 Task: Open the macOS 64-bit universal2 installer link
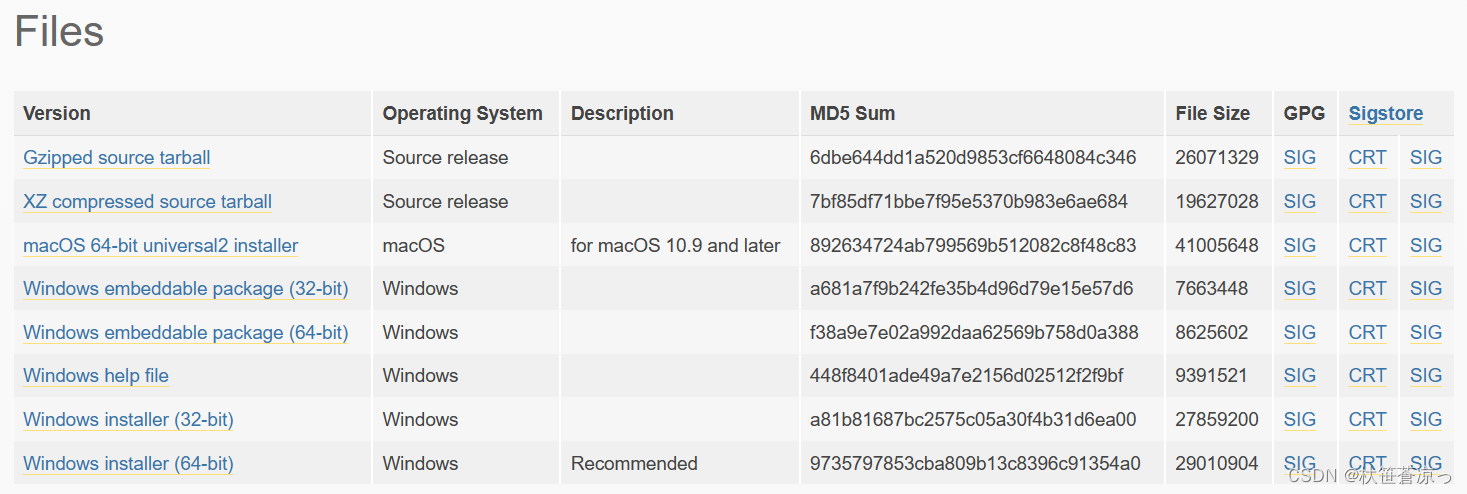coord(161,245)
